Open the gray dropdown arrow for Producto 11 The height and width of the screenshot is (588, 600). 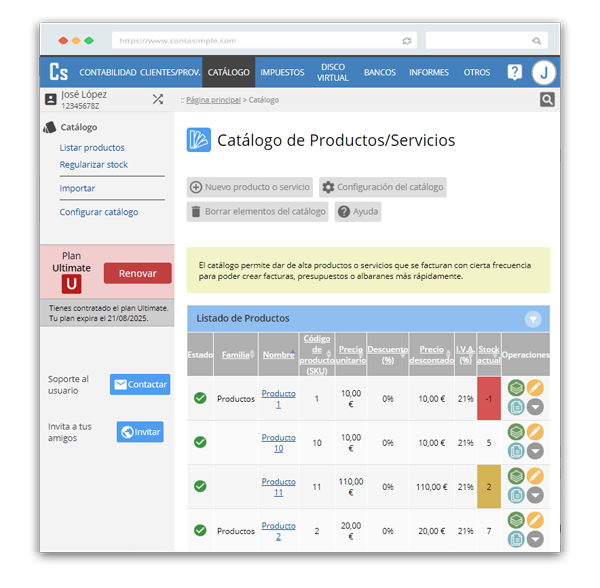click(x=535, y=495)
